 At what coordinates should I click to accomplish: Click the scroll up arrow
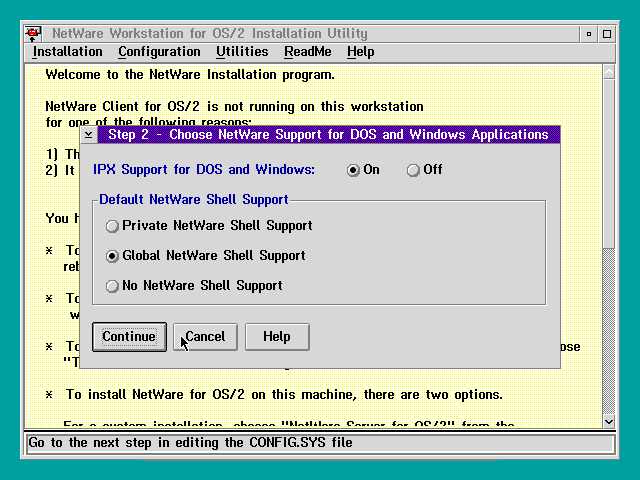[x=609, y=72]
